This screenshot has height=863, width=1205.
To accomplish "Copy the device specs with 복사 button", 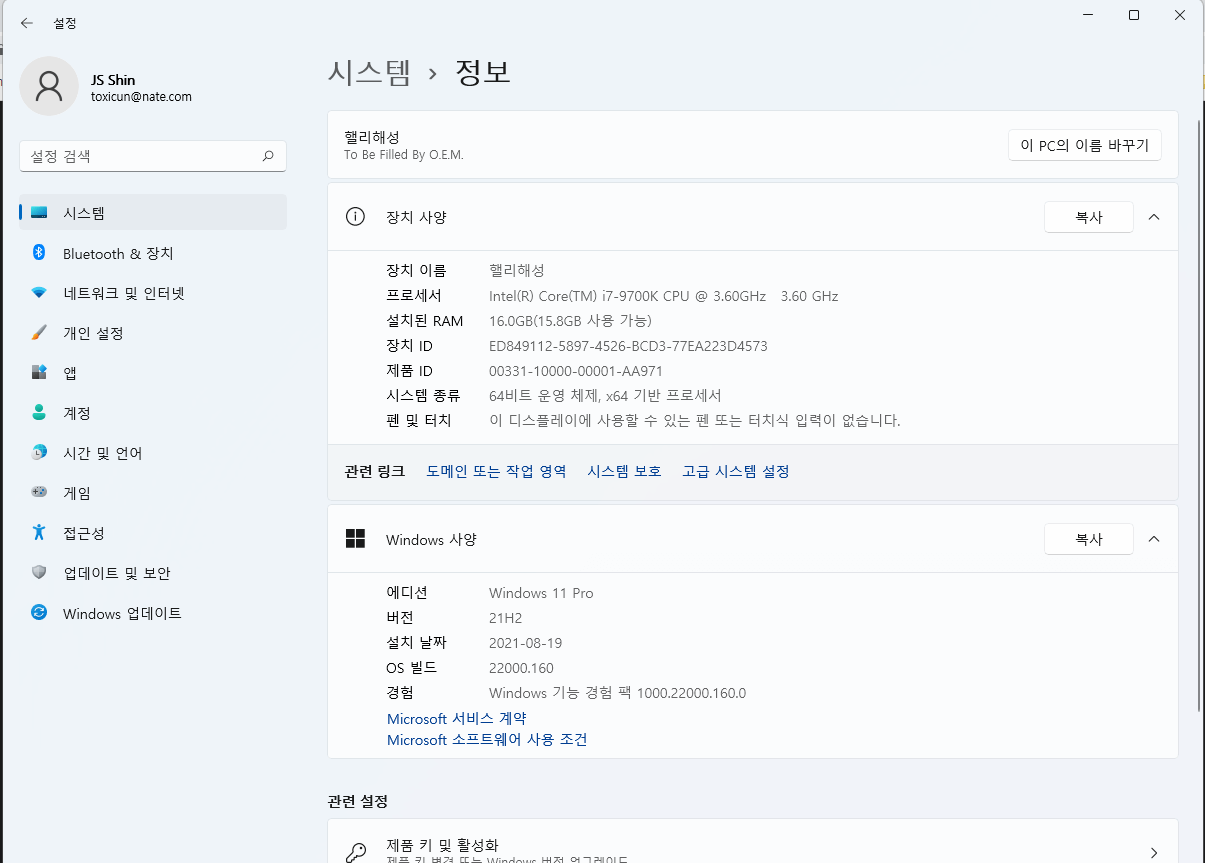I will (x=1089, y=217).
